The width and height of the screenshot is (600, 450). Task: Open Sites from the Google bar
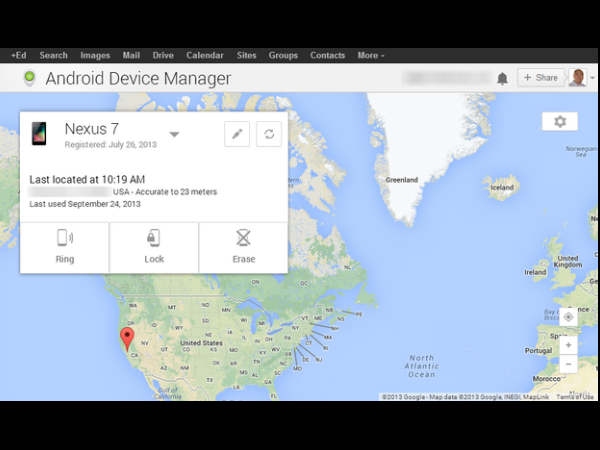coord(246,55)
